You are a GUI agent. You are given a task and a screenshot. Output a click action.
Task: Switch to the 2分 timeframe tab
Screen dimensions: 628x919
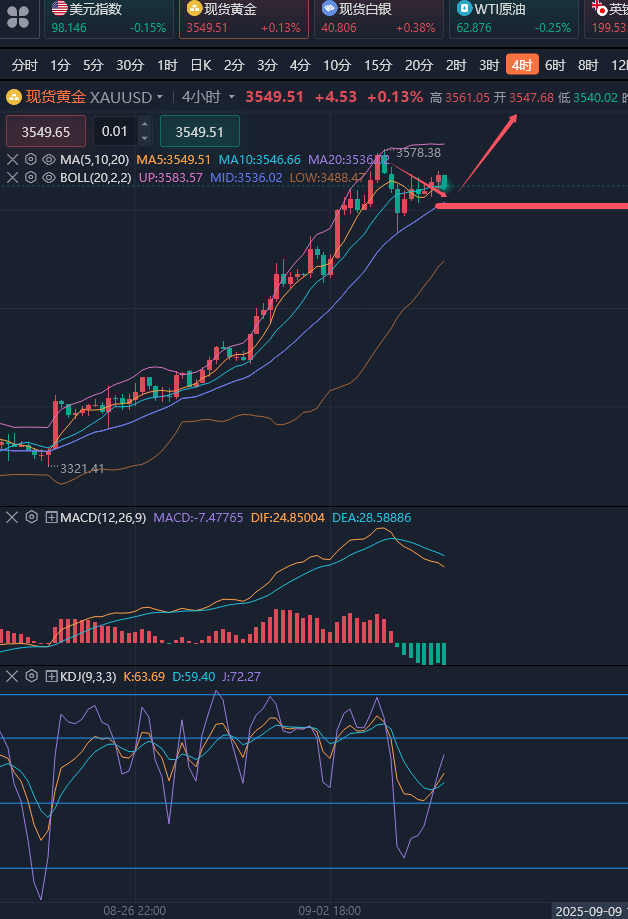pos(233,65)
